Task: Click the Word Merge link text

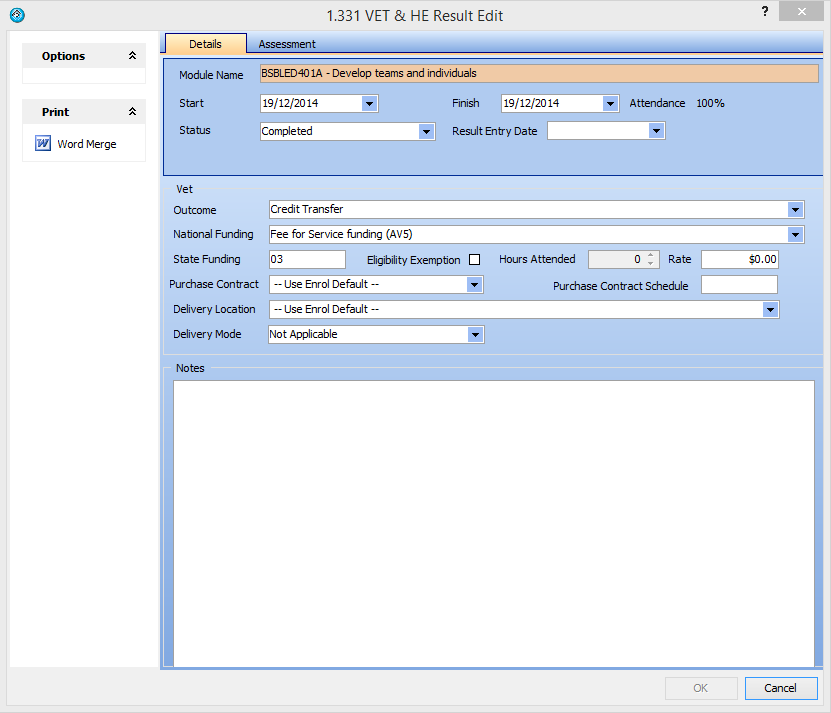Action: tap(86, 144)
